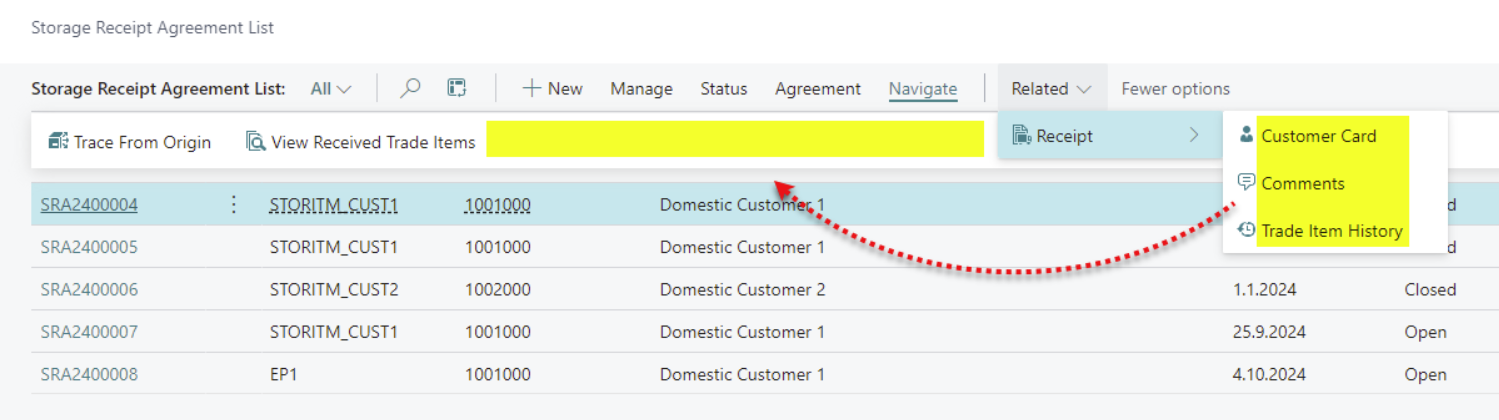This screenshot has width=1499, height=420.
Task: Select the Navigate tab
Action: coord(922,88)
